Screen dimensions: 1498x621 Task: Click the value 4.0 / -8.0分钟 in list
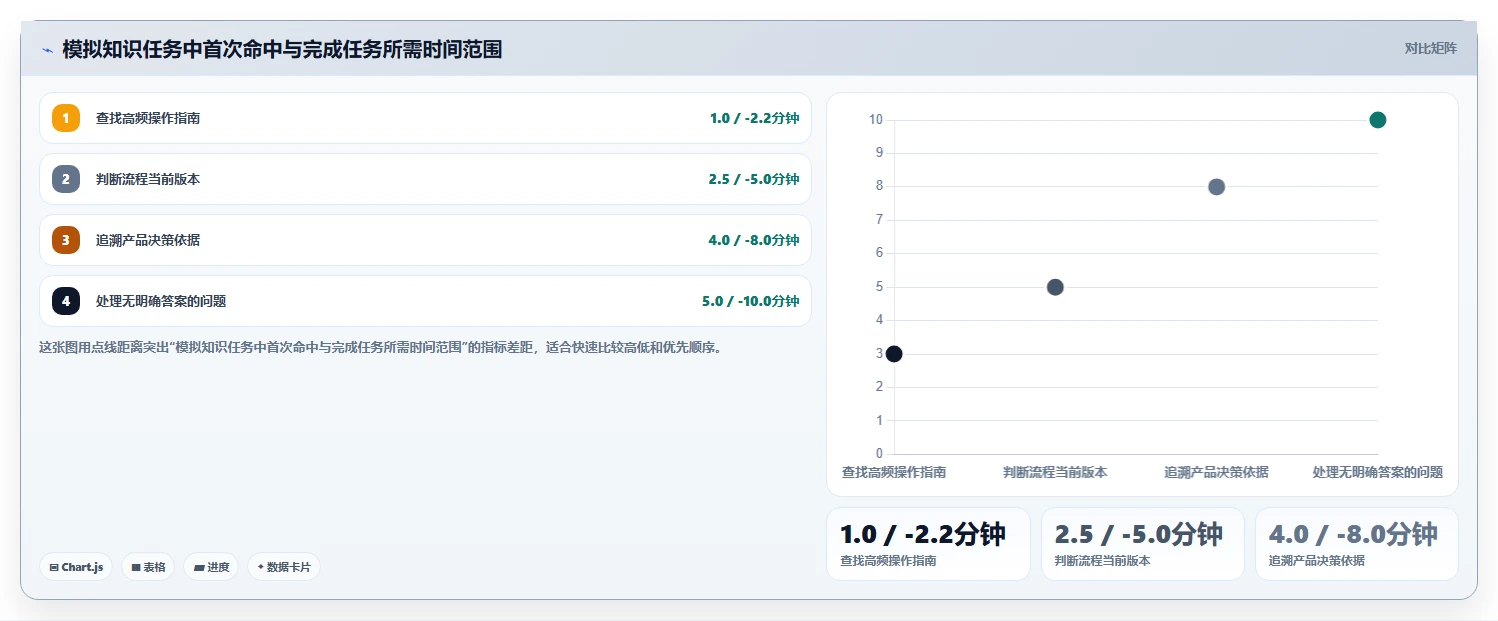pyautogui.click(x=754, y=240)
